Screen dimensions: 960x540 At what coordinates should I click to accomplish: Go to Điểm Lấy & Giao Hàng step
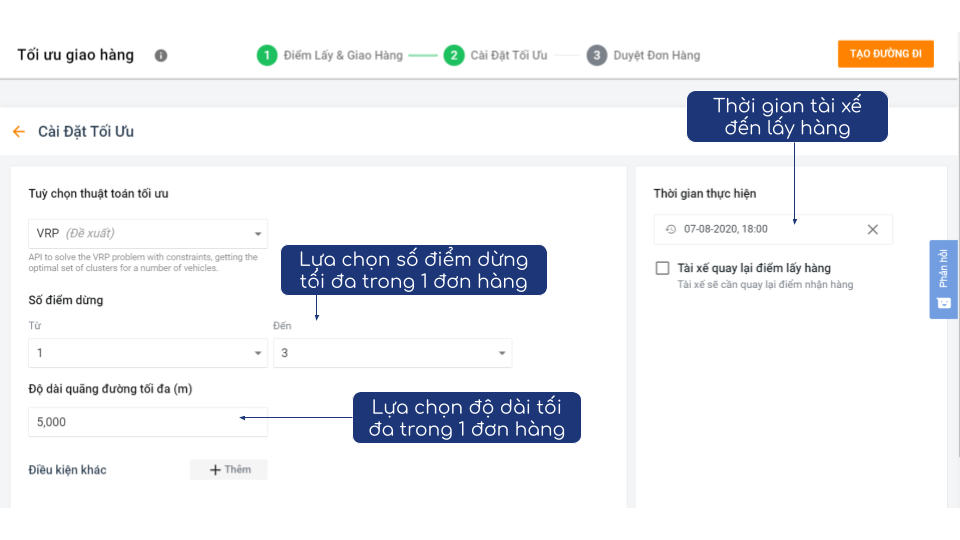tap(343, 55)
